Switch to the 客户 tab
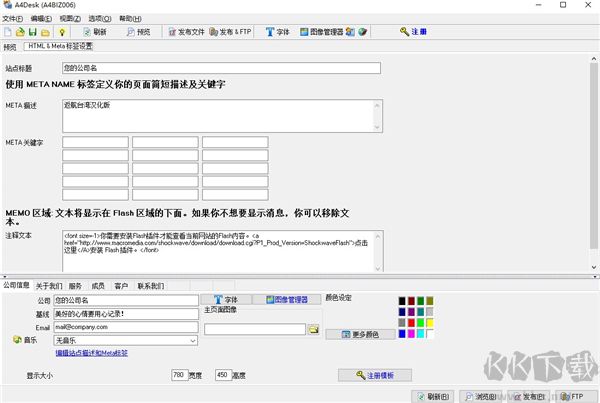 [121, 286]
